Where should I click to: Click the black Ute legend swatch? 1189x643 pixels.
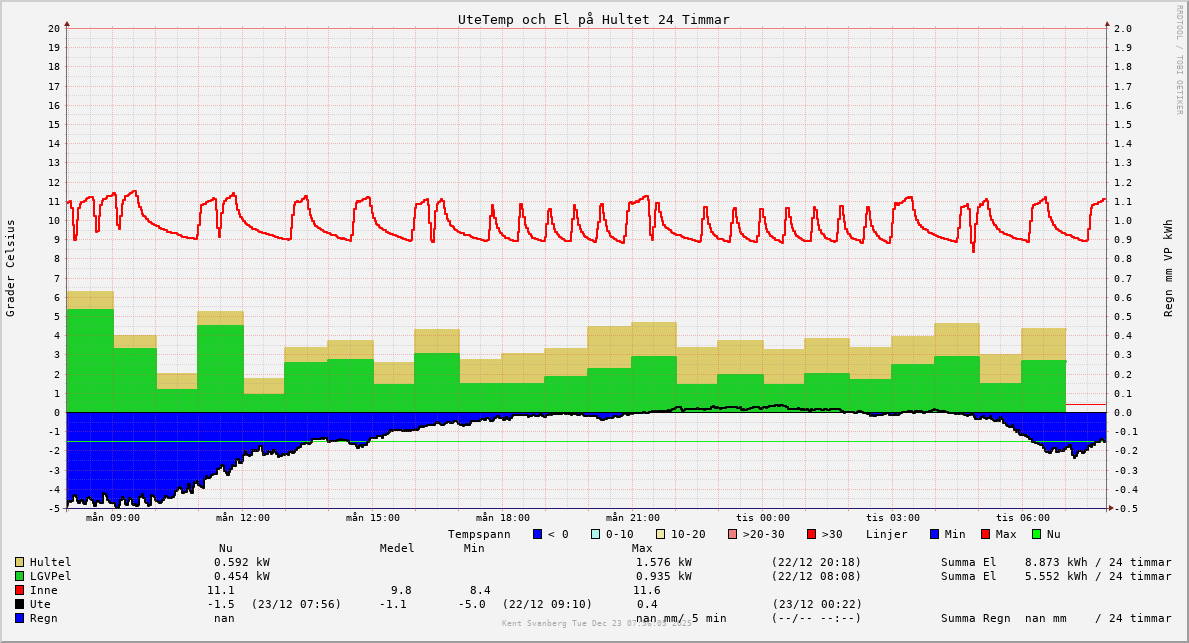click(19, 604)
